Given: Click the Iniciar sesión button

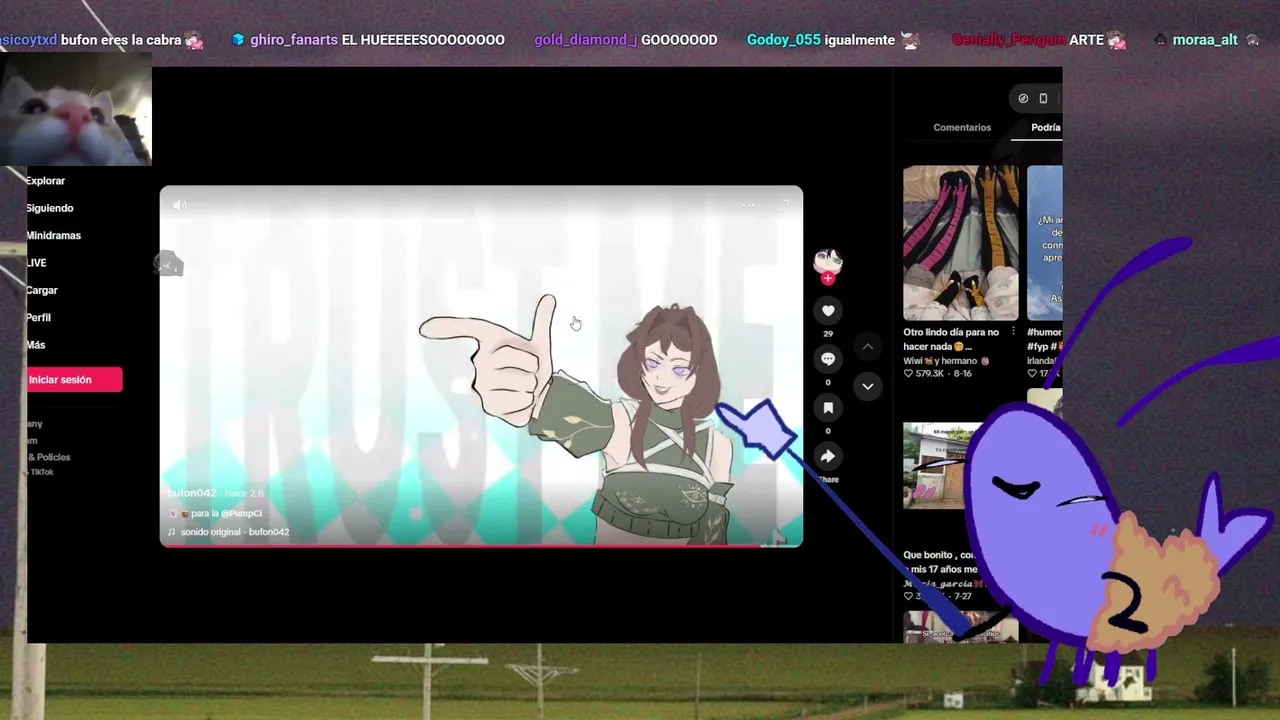Looking at the screenshot, I should tap(74, 380).
